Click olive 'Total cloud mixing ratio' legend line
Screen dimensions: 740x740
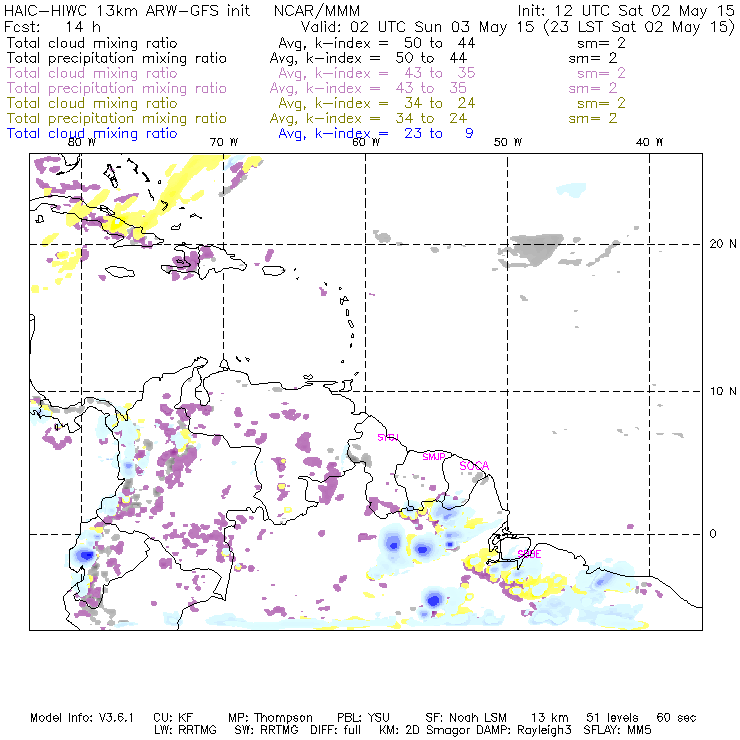pos(92,103)
